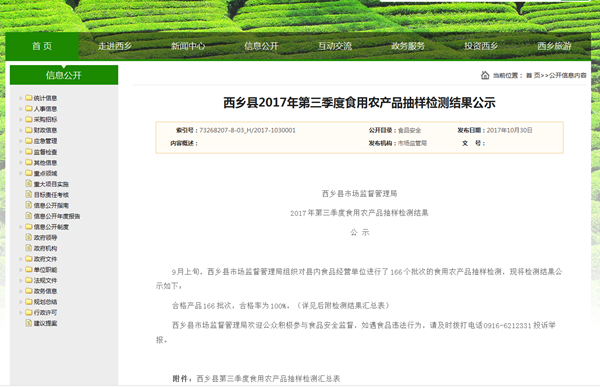This screenshot has height=387, width=600.
Task: Click the home icon beside 当前位置
Action: 485,75
